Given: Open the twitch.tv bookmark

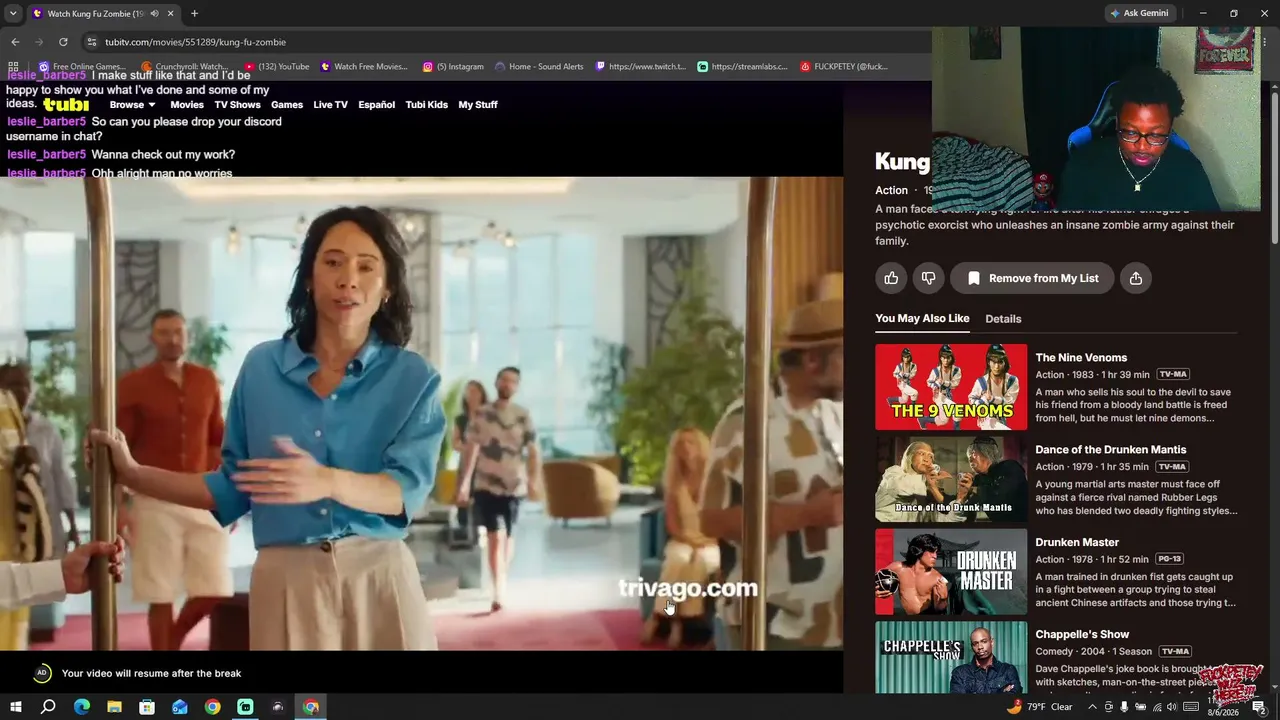Looking at the screenshot, I should (x=641, y=67).
